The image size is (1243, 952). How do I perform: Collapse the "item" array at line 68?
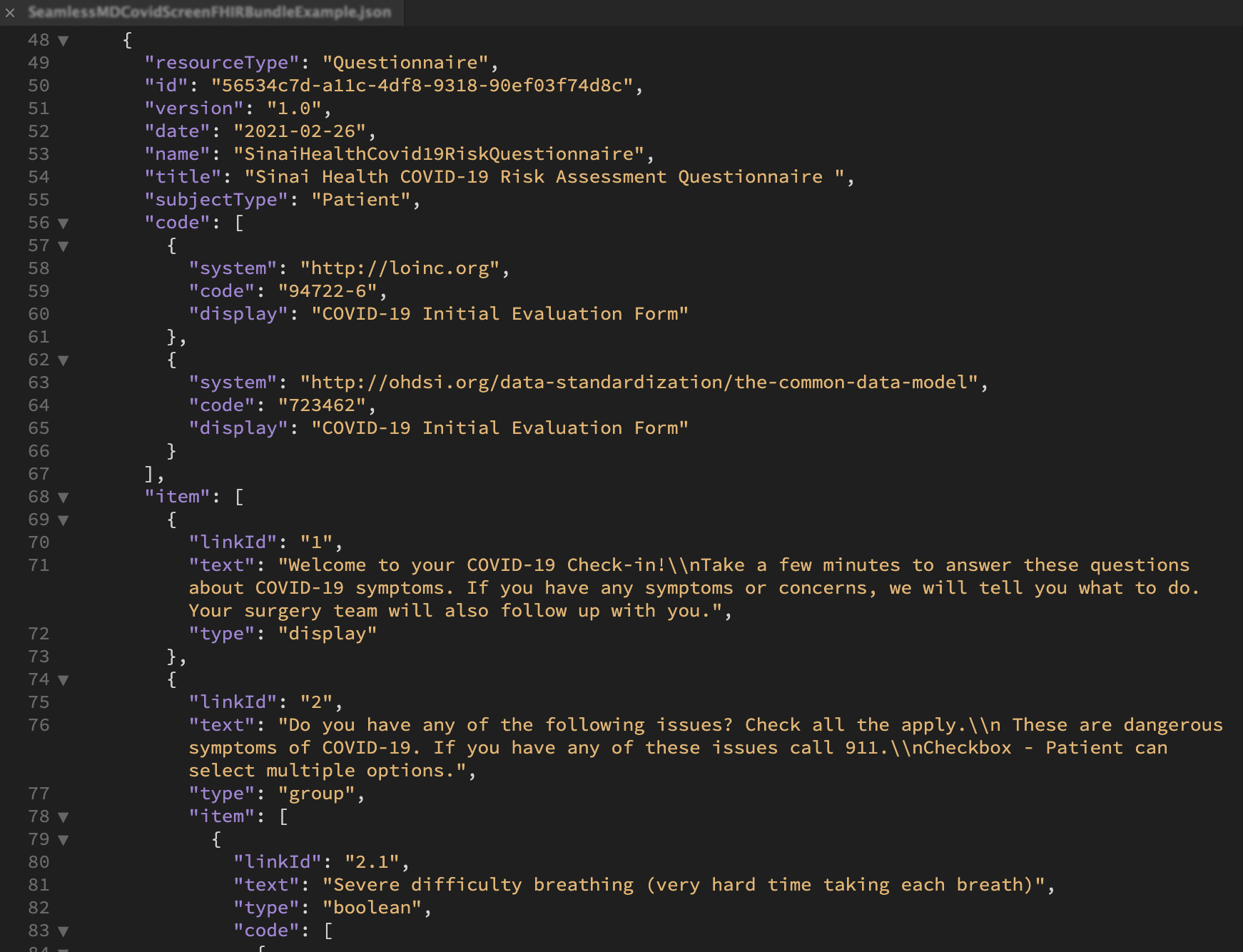(64, 497)
